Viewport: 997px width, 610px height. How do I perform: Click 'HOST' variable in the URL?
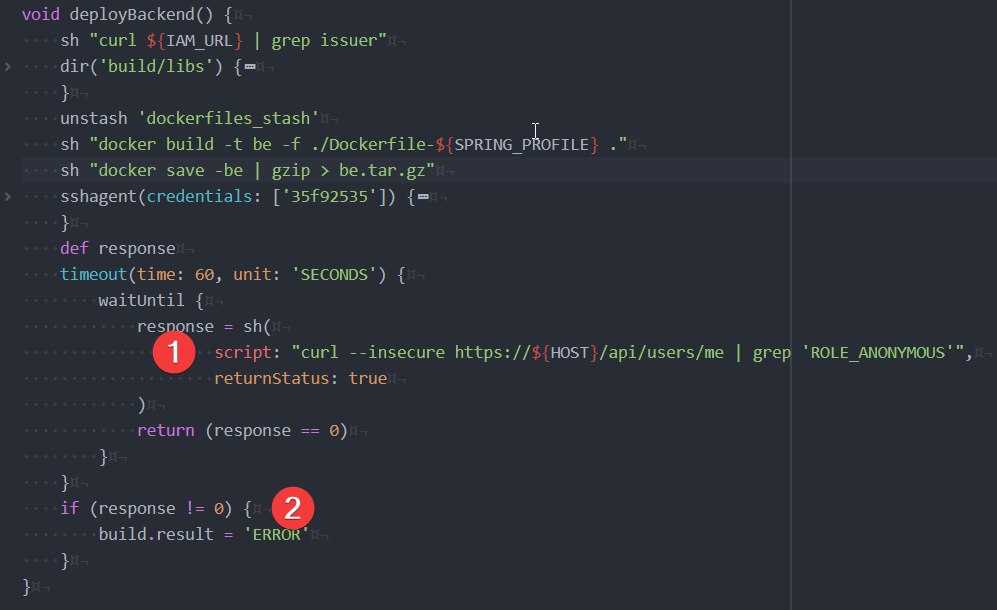570,352
